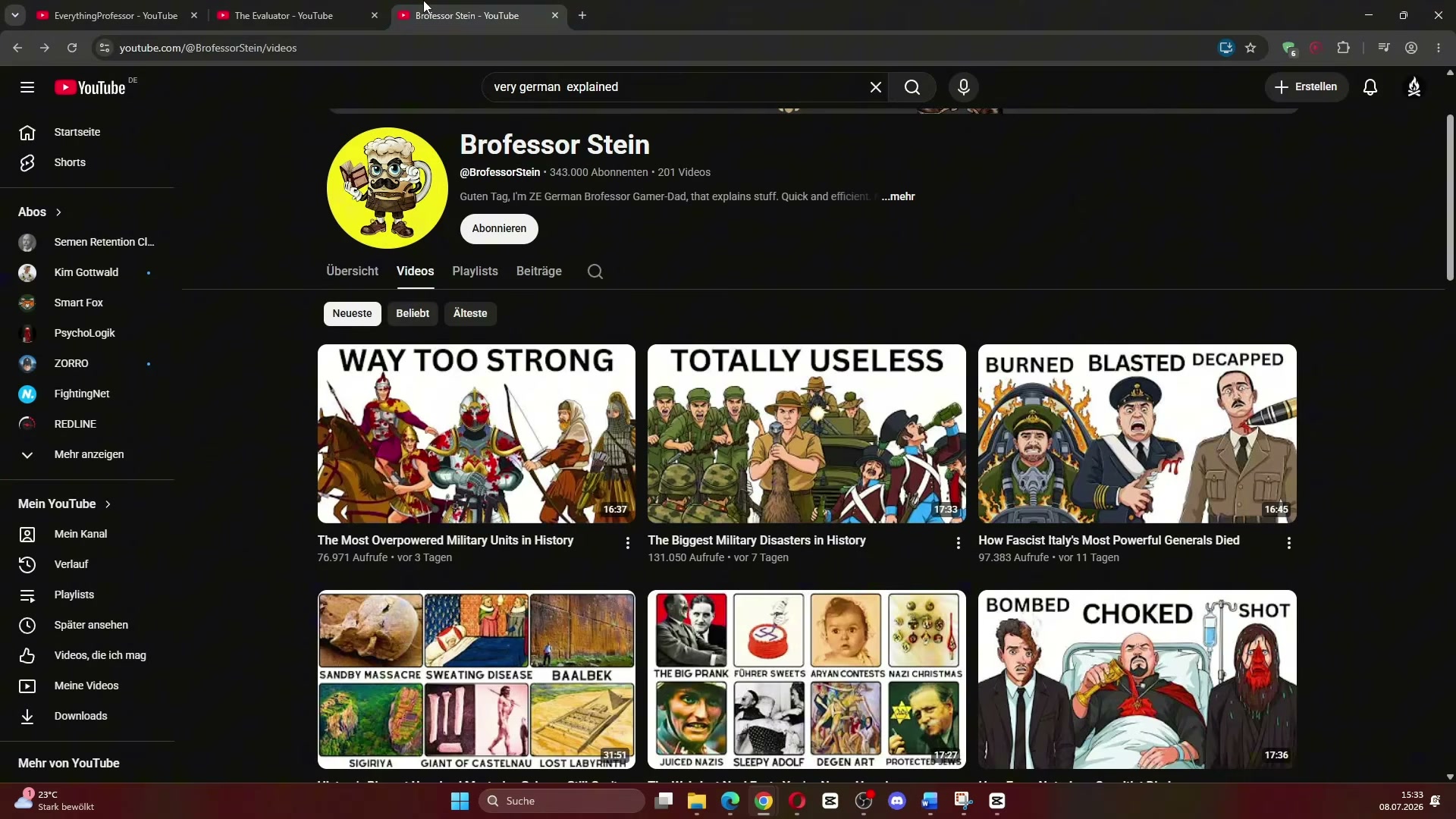This screenshot has height=819, width=1456.
Task: Select the Älteste sort chip
Action: (x=470, y=314)
